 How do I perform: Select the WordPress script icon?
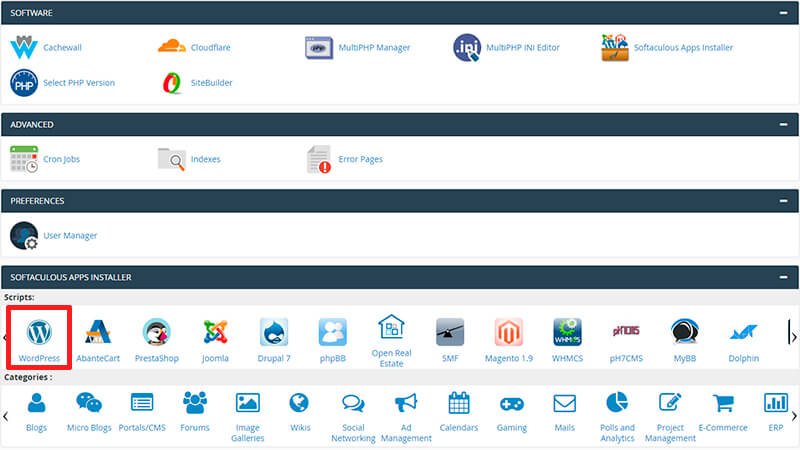coord(39,332)
